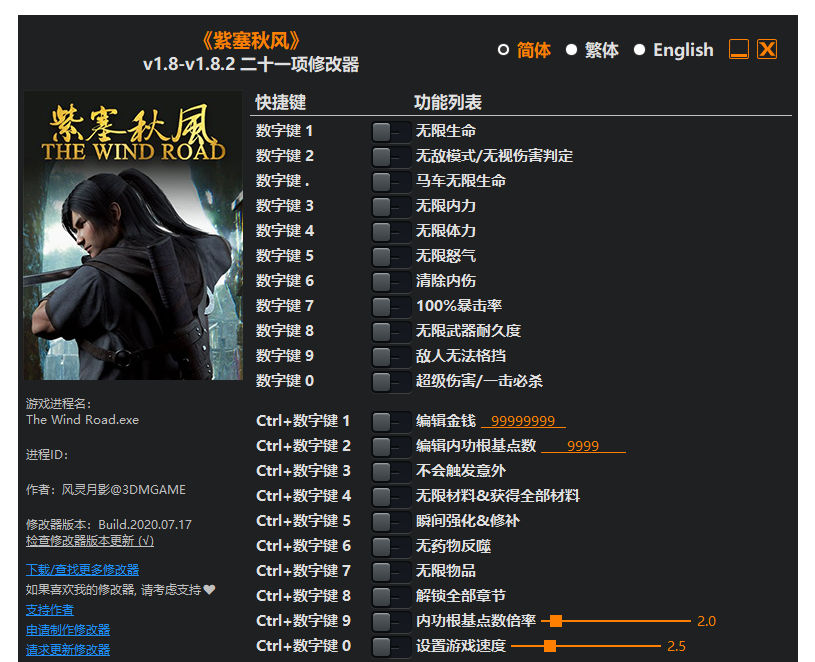Viewport: 815px width, 662px height.
Task: Click the multiplier value 2.0
Action: [x=706, y=621]
